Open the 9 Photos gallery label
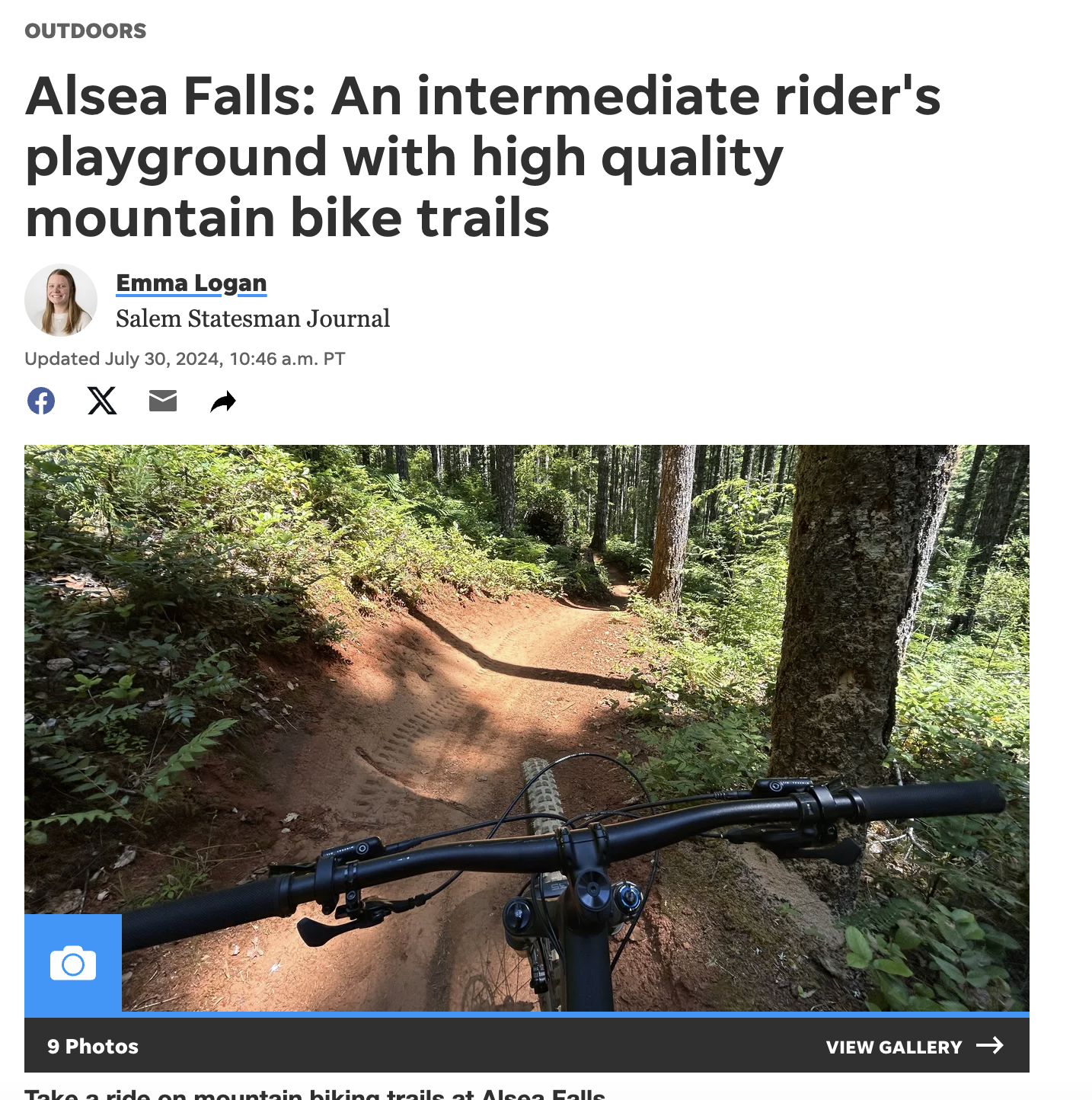Viewport: 1092px width, 1100px height. pyautogui.click(x=93, y=1047)
